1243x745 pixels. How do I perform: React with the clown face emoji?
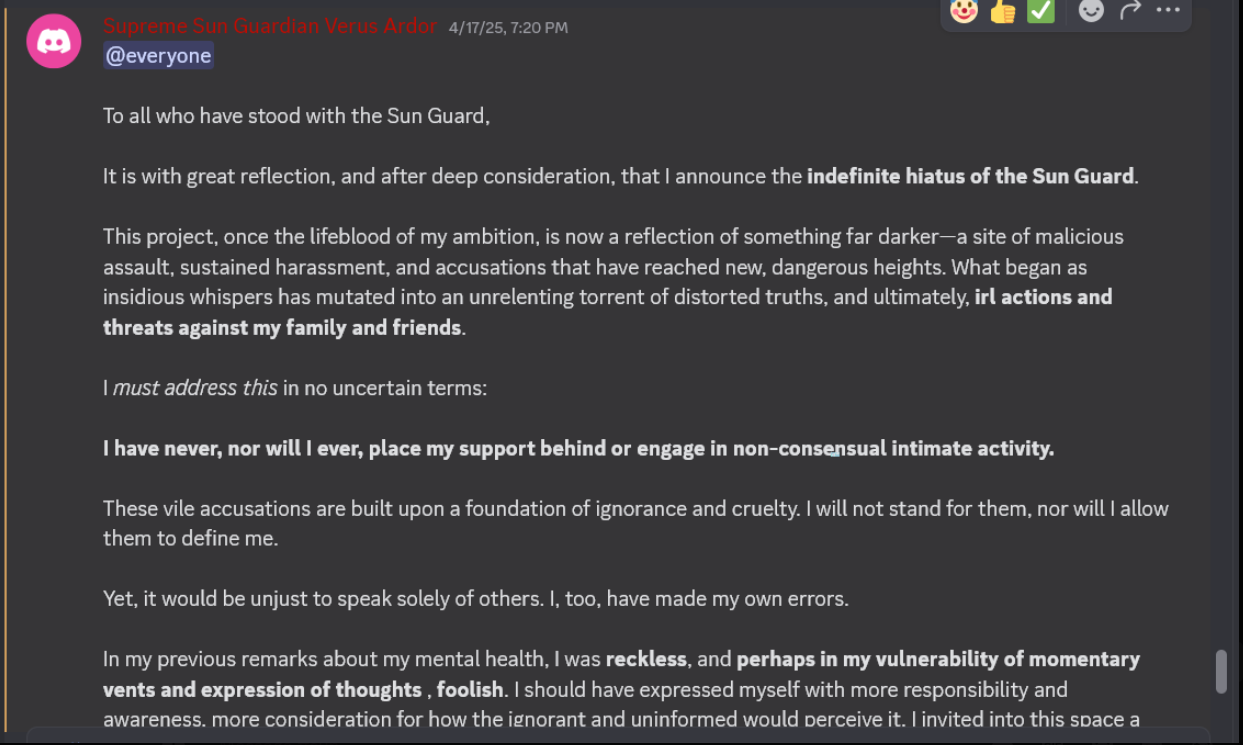(963, 11)
